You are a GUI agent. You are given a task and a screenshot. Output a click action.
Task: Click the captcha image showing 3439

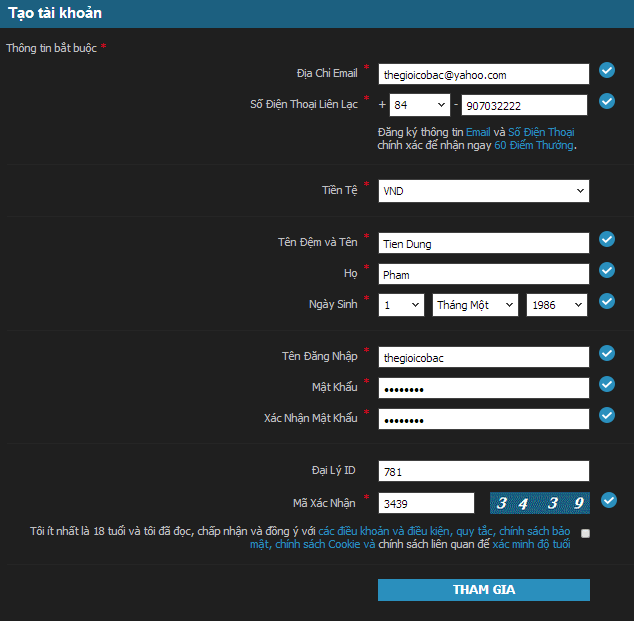coord(540,503)
